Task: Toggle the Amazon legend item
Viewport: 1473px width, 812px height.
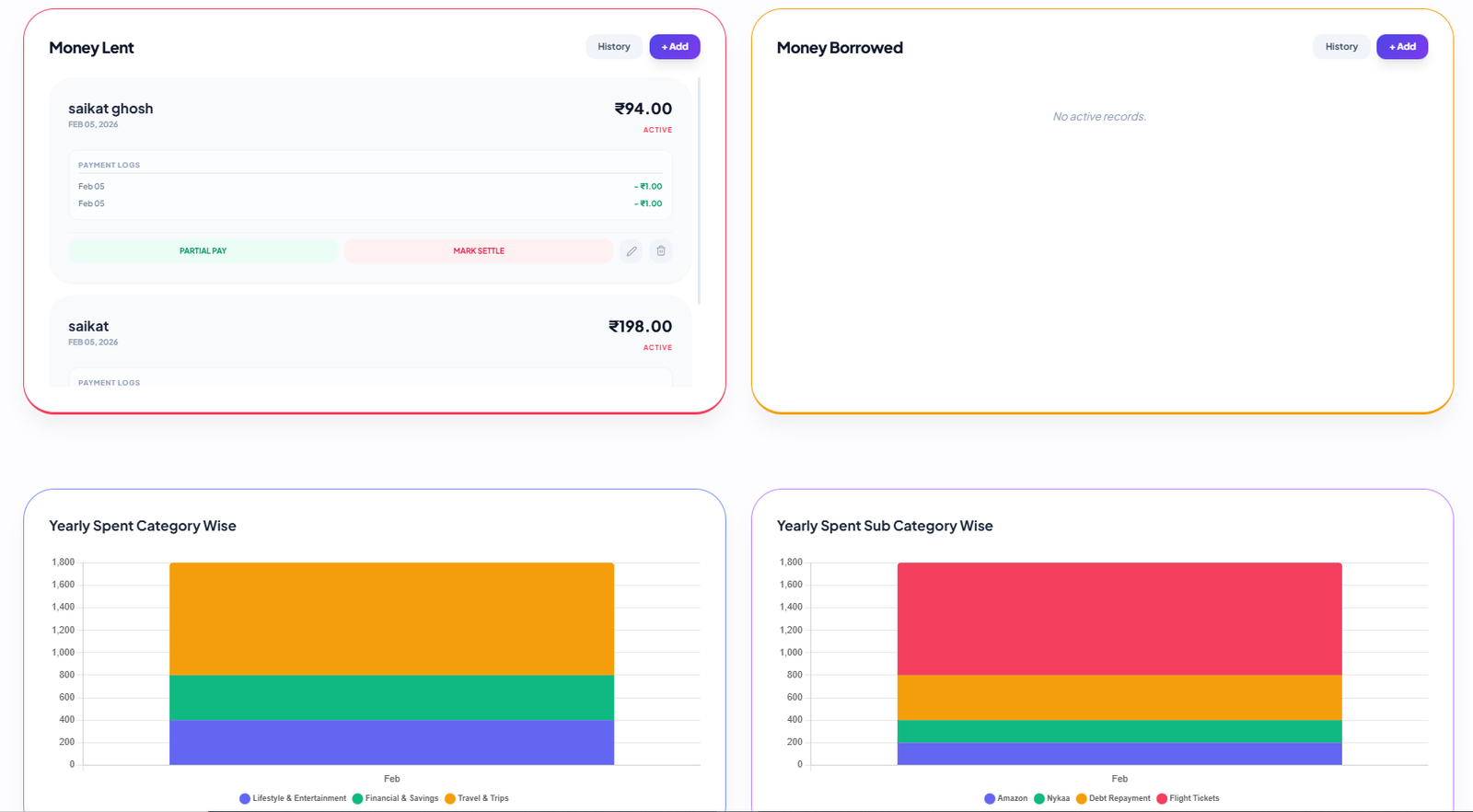Action: (1005, 798)
